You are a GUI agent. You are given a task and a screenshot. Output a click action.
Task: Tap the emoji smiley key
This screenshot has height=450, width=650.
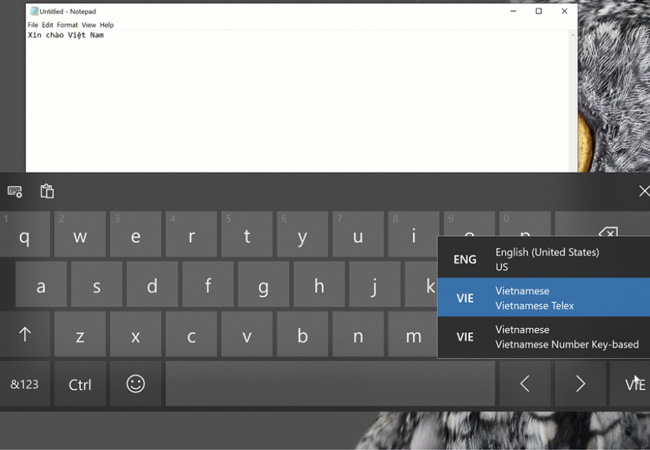[x=136, y=384]
